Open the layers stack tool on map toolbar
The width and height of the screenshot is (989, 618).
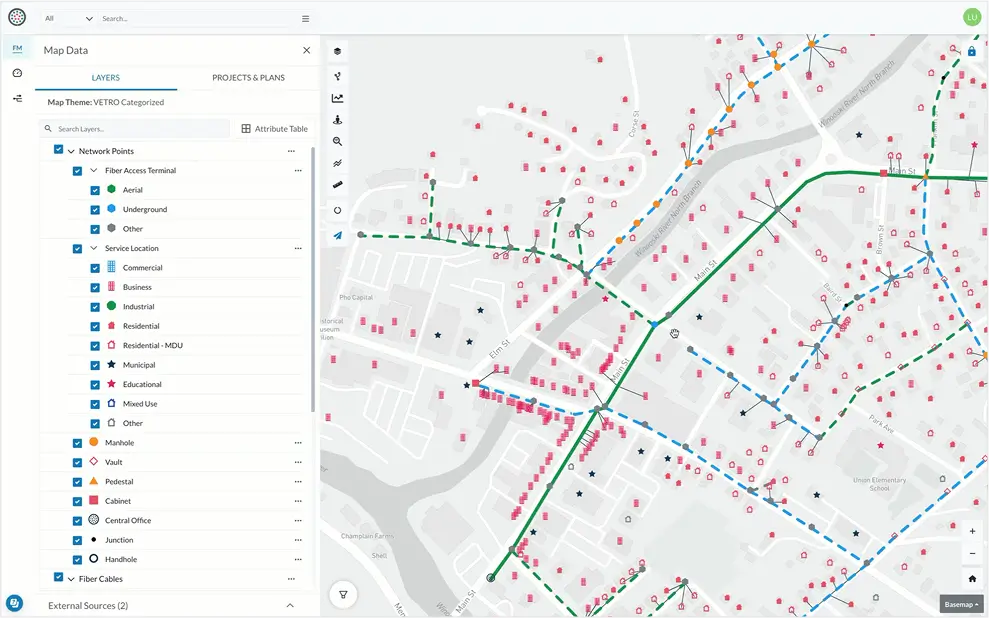[337, 52]
